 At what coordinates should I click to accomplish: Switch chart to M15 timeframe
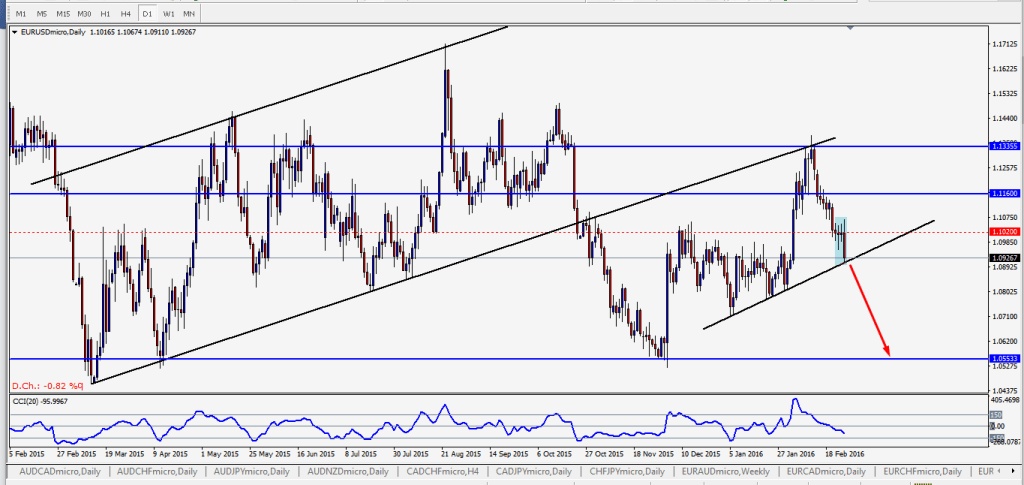62,14
